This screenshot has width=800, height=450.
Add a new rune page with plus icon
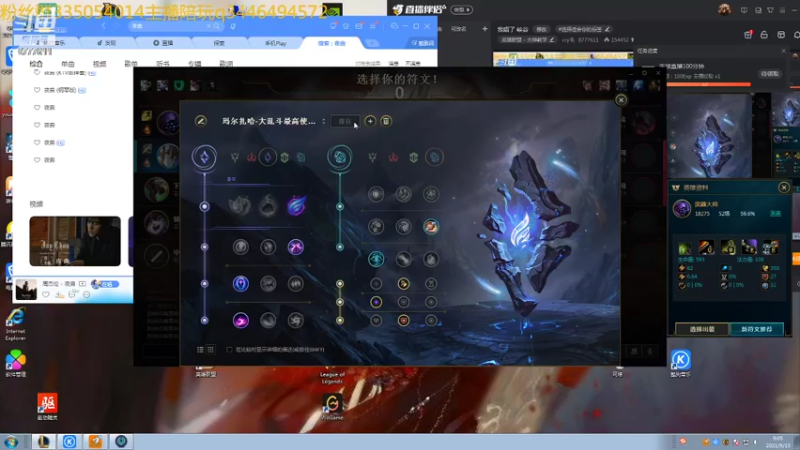pyautogui.click(x=370, y=121)
